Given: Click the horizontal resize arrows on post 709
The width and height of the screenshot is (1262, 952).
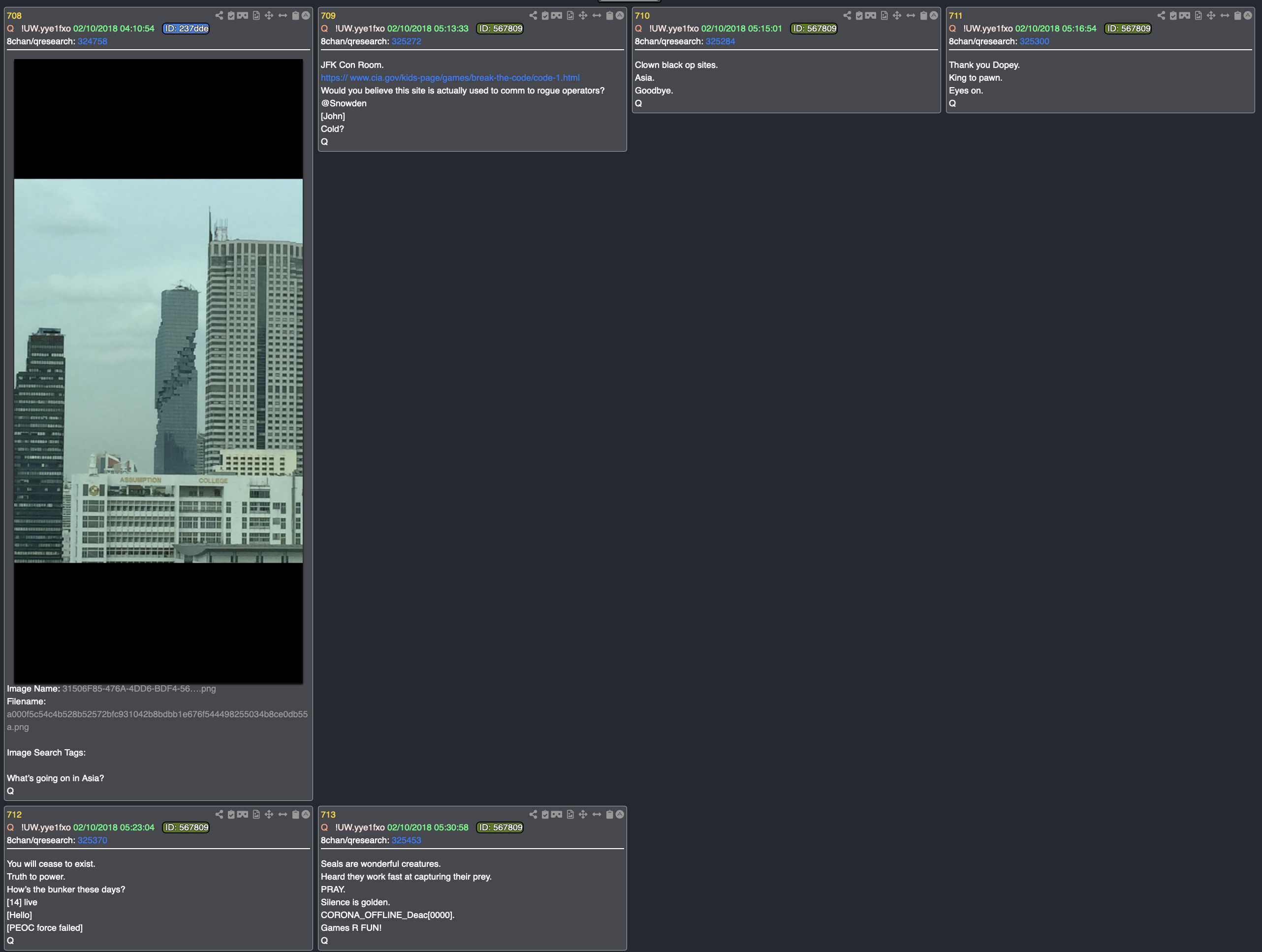Looking at the screenshot, I should 596,15.
